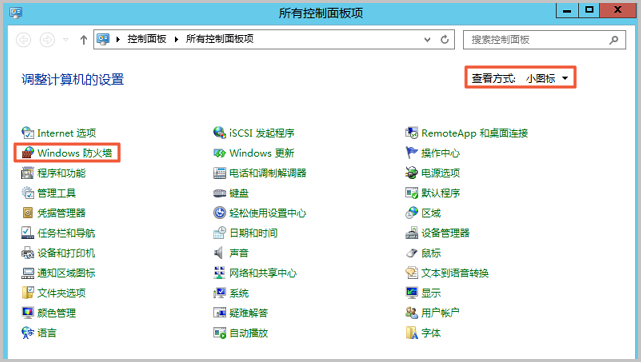641x362 pixels.
Task: Click the 通知区域图标 icon
Action: click(27, 273)
